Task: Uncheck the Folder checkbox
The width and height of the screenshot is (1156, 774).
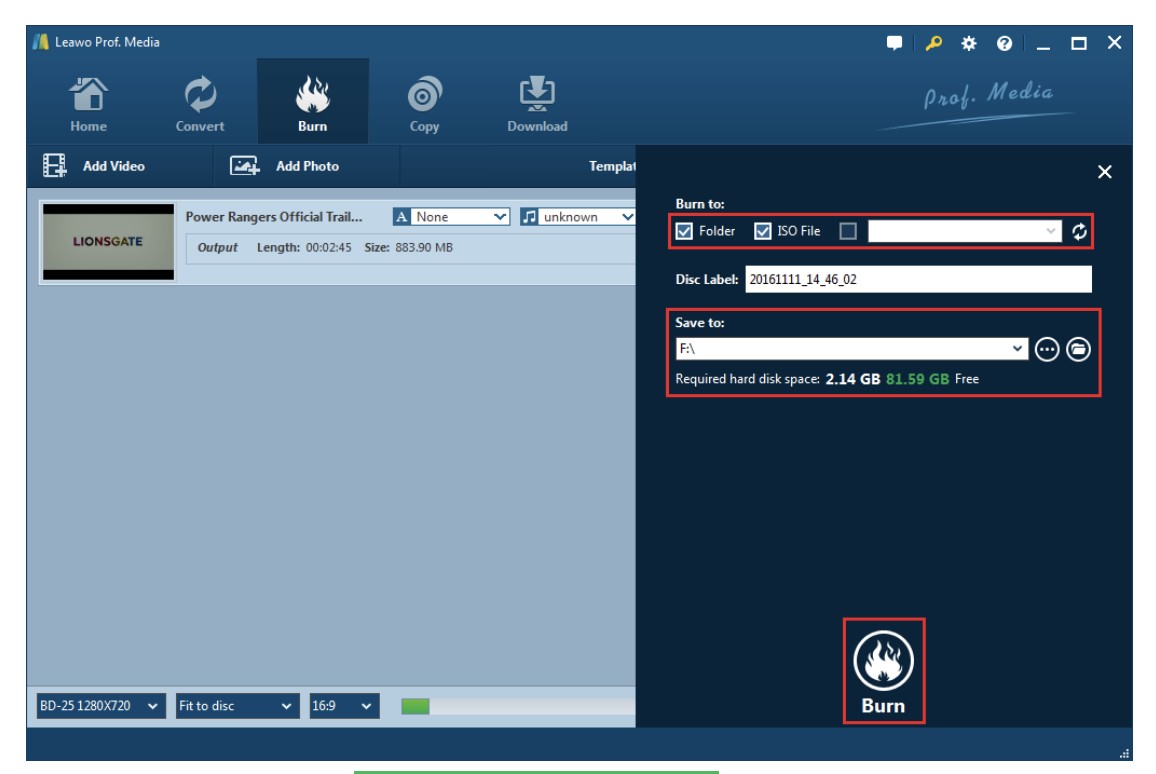Action: (x=685, y=232)
